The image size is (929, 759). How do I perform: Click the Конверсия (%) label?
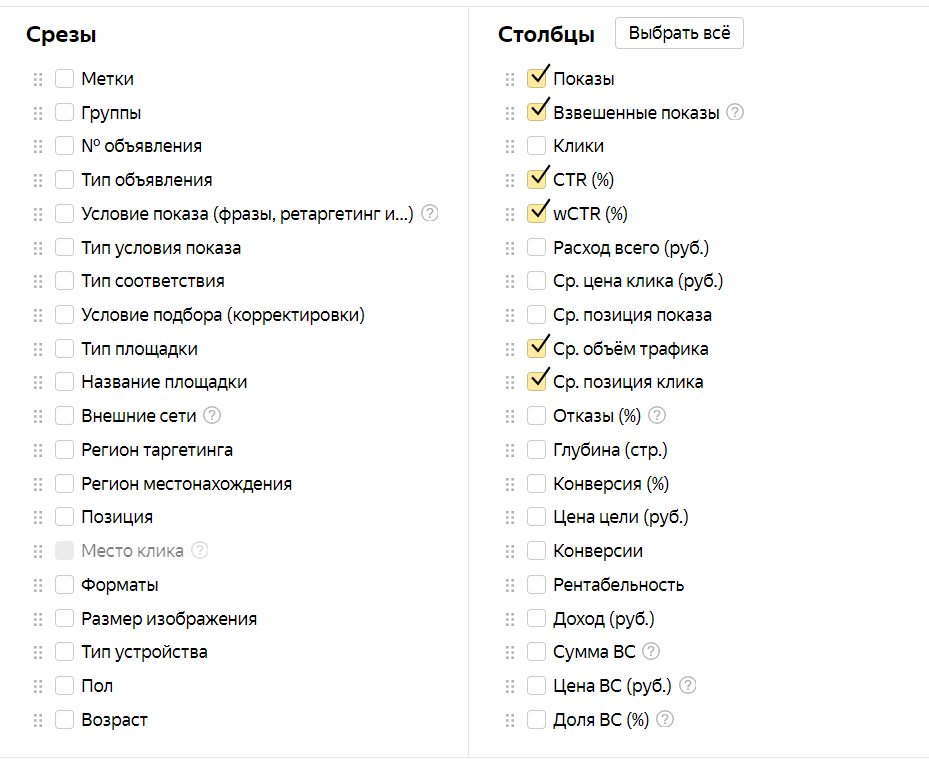tap(611, 483)
